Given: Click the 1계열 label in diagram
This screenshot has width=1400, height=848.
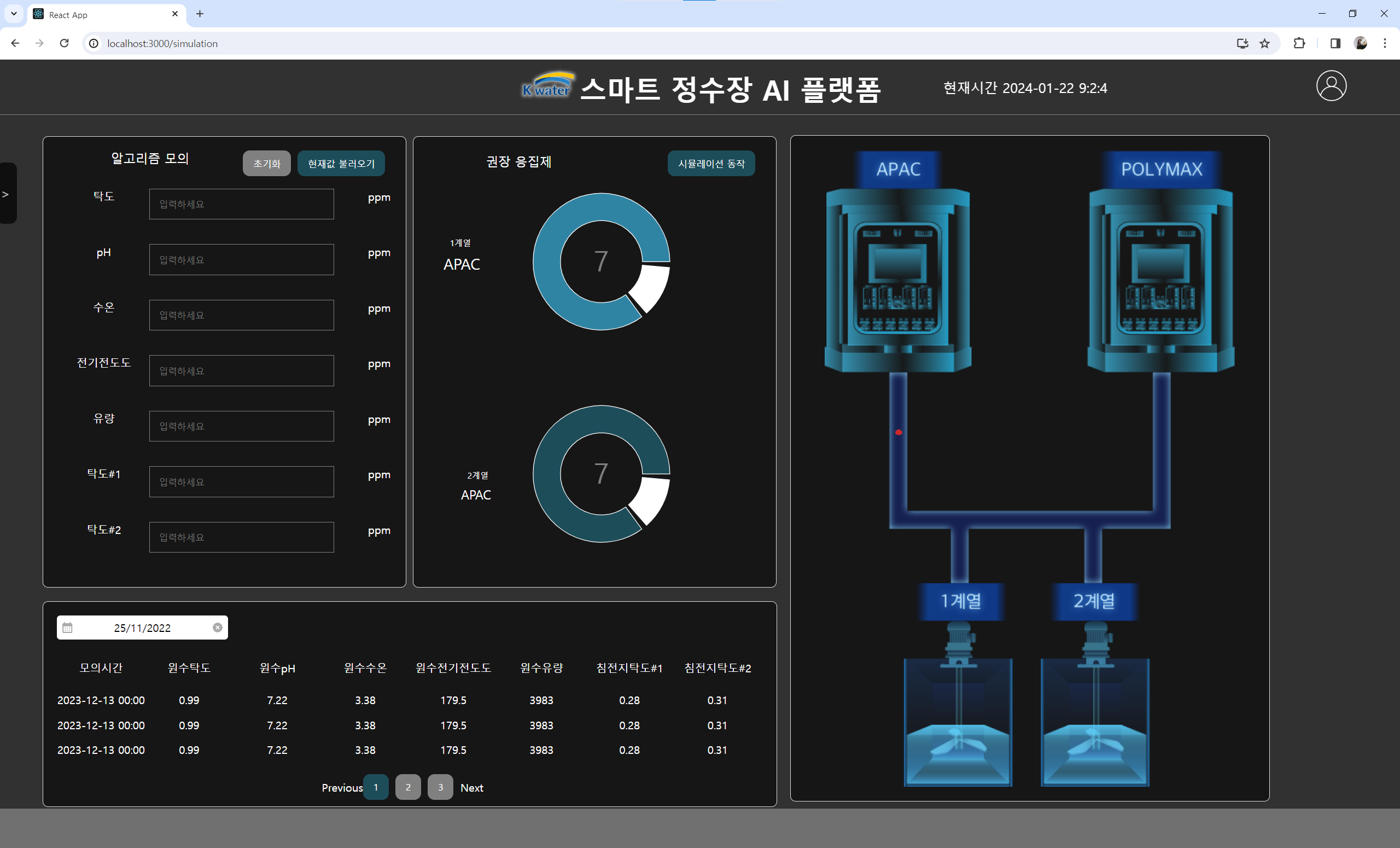Looking at the screenshot, I should point(961,601).
